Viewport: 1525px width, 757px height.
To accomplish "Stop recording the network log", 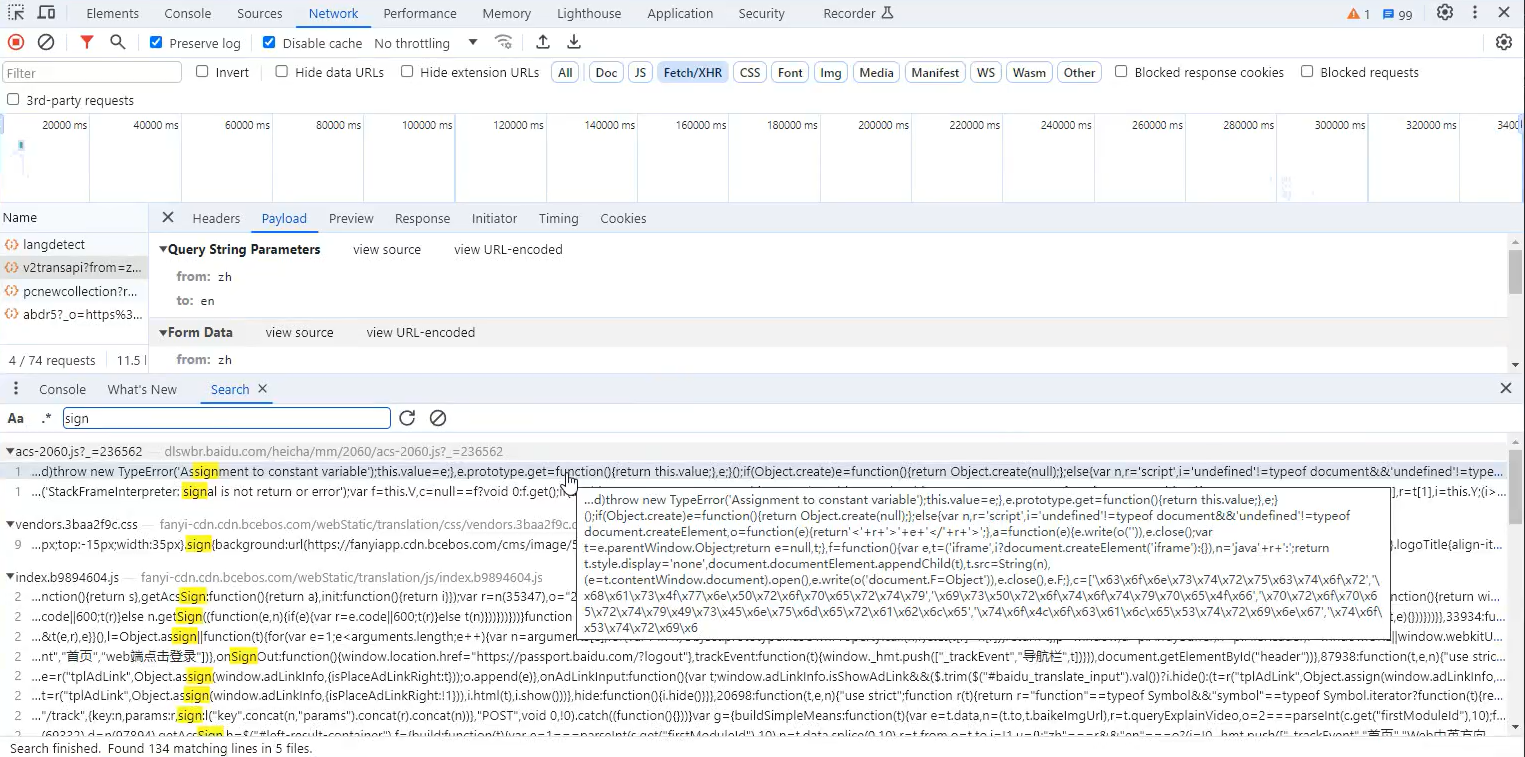I will click(x=16, y=42).
